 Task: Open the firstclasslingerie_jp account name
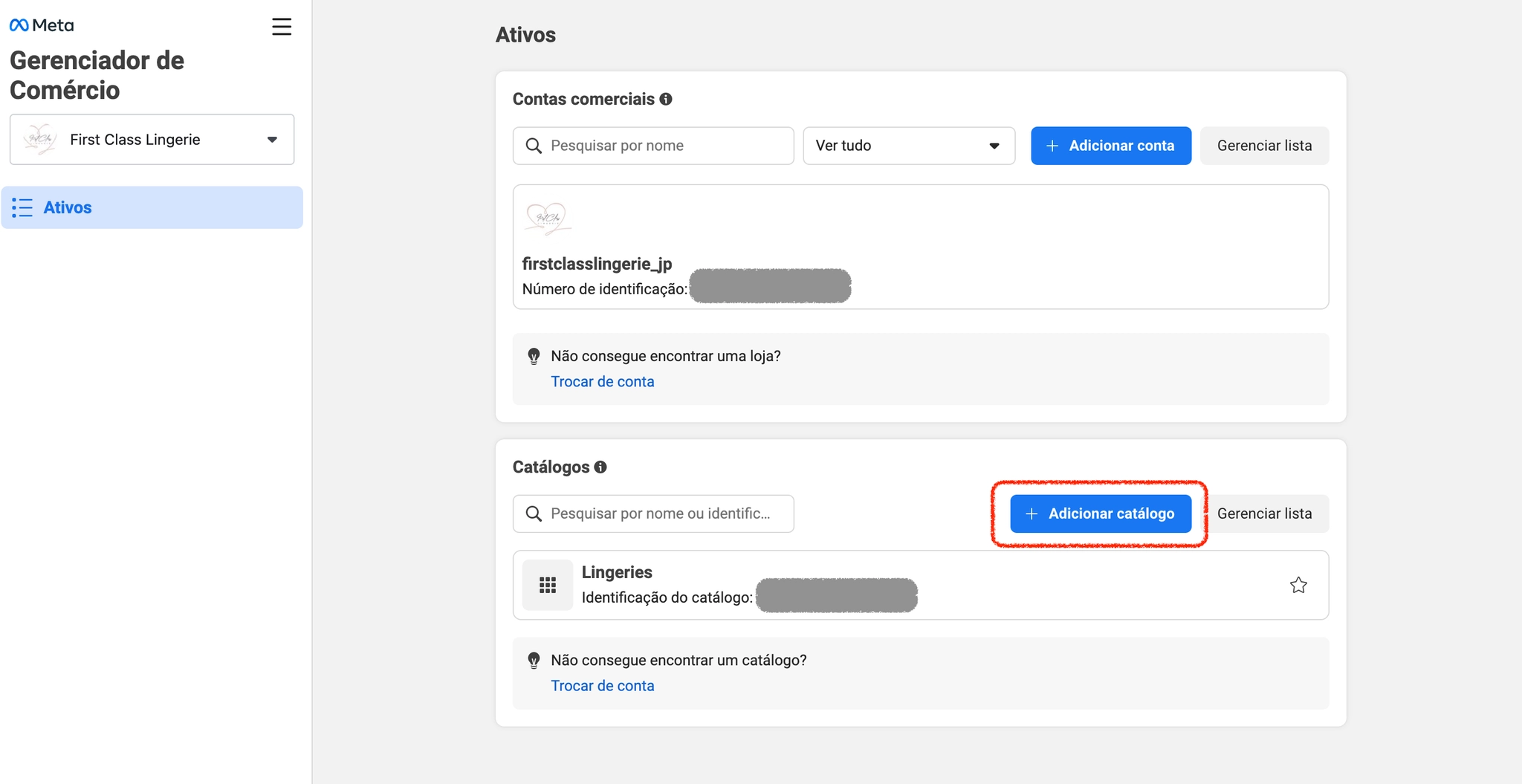point(597,264)
